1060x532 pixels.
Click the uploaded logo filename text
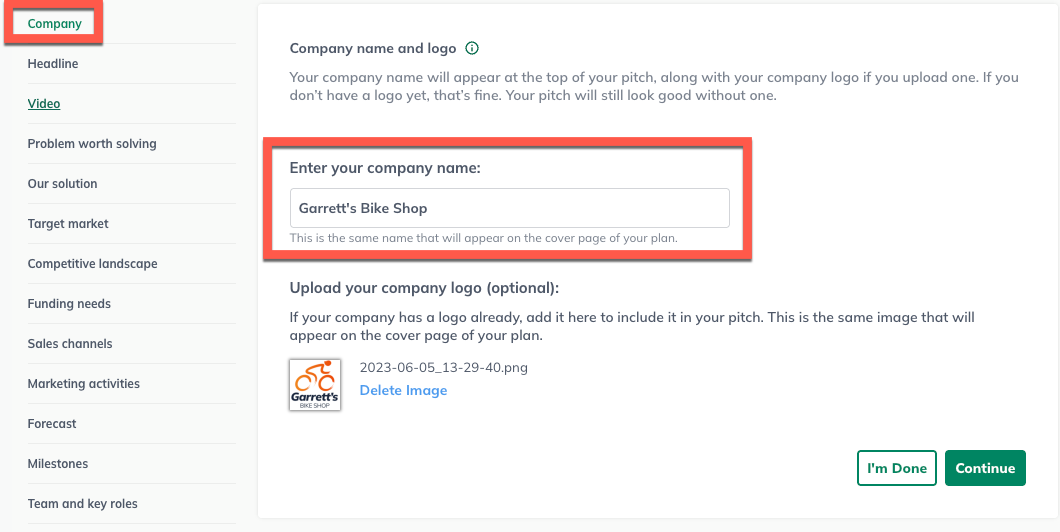coord(443,367)
